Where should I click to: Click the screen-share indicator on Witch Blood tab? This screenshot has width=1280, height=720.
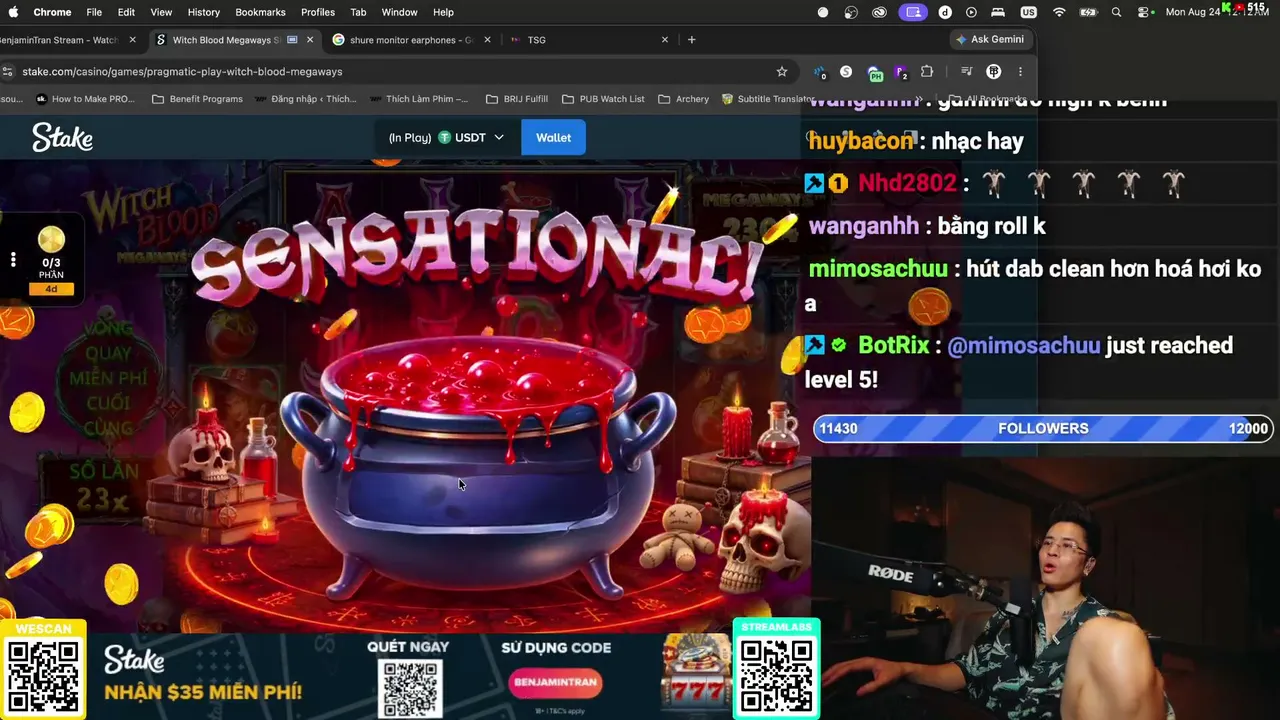[292, 40]
